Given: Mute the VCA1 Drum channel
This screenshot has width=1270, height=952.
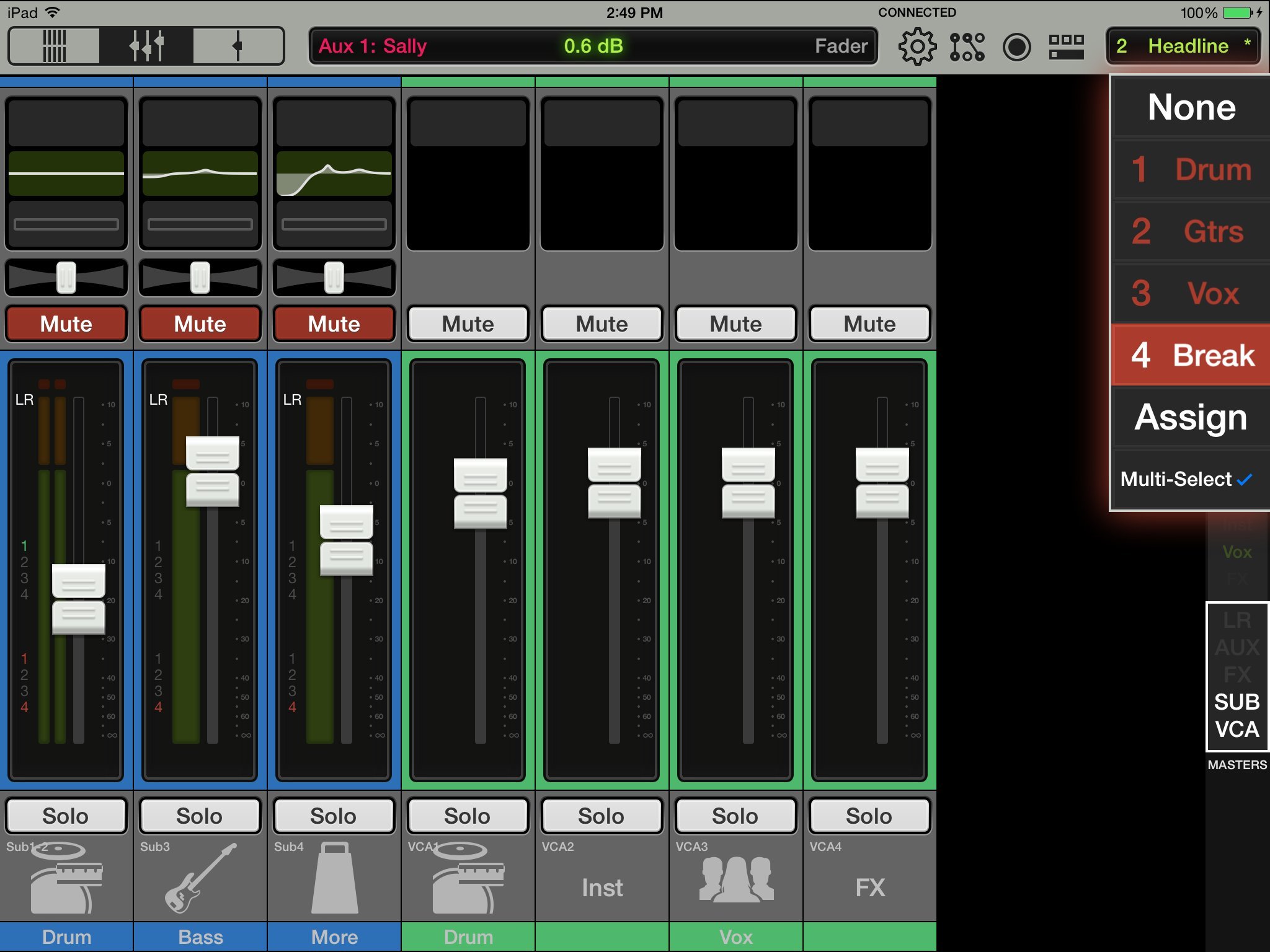Looking at the screenshot, I should pos(468,324).
